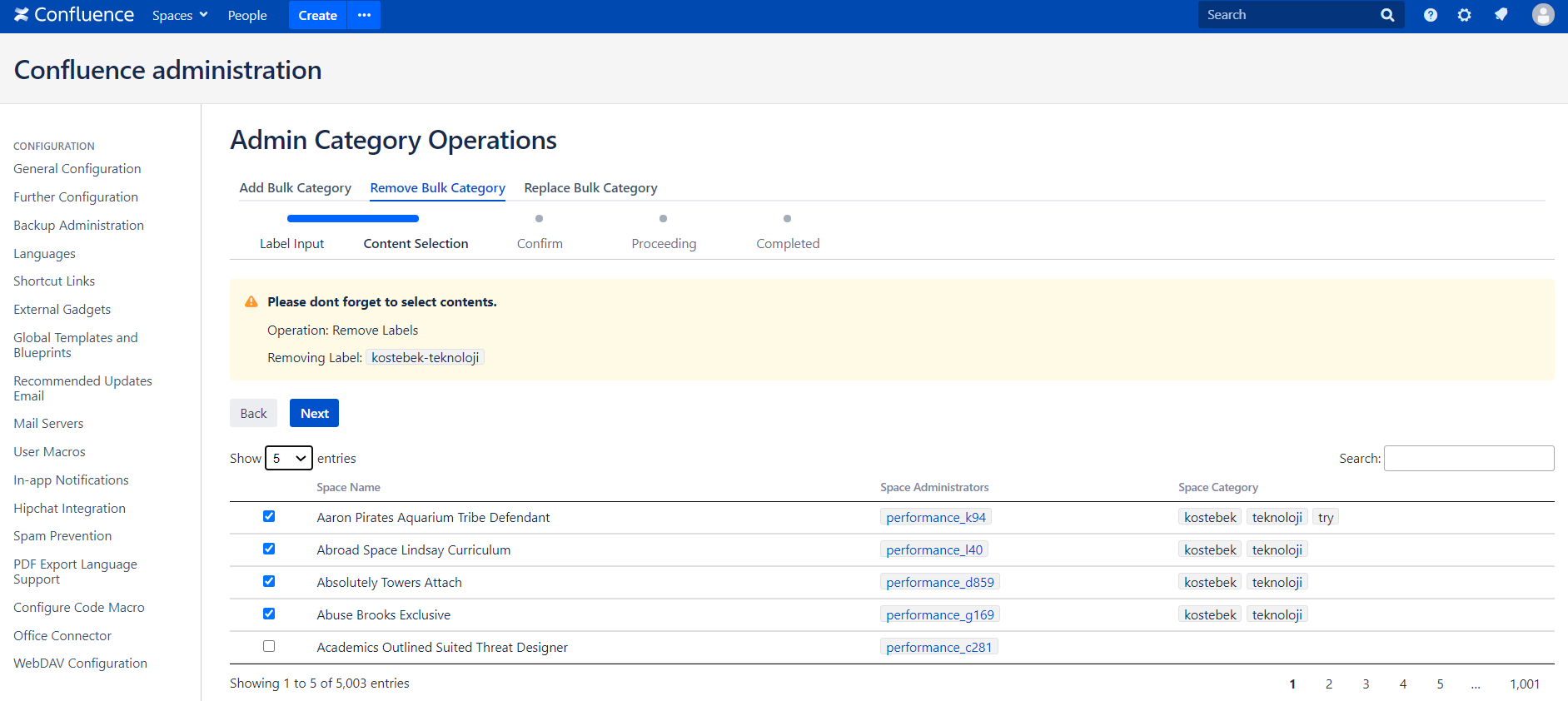This screenshot has width=1568, height=701.
Task: Open Hipchat Integration in sidebar
Action: pos(69,509)
